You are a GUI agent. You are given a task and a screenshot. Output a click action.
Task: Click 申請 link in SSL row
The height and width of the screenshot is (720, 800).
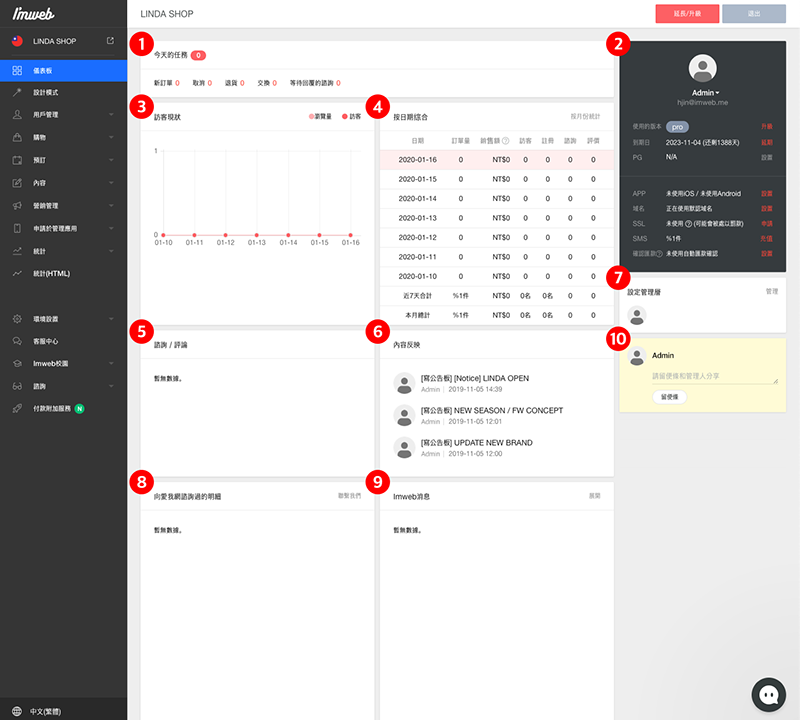point(767,224)
